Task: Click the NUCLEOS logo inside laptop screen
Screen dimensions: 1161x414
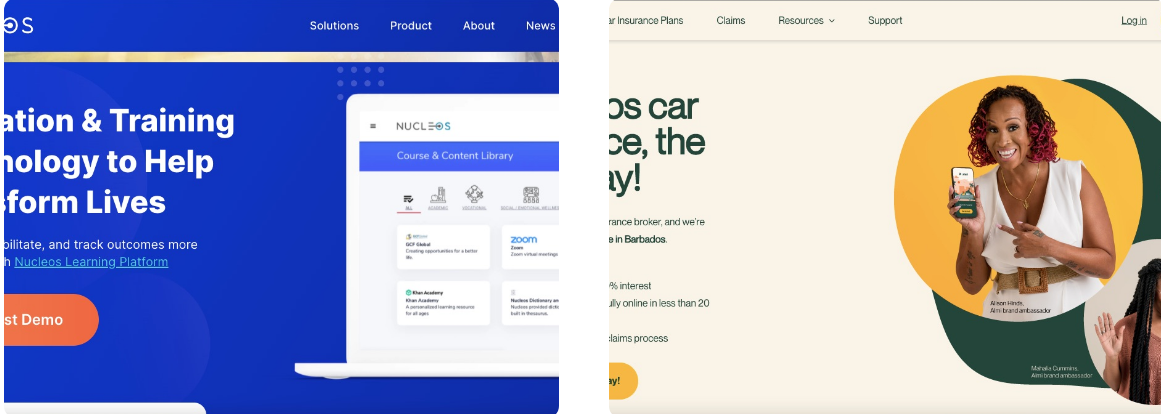Action: pyautogui.click(x=423, y=126)
